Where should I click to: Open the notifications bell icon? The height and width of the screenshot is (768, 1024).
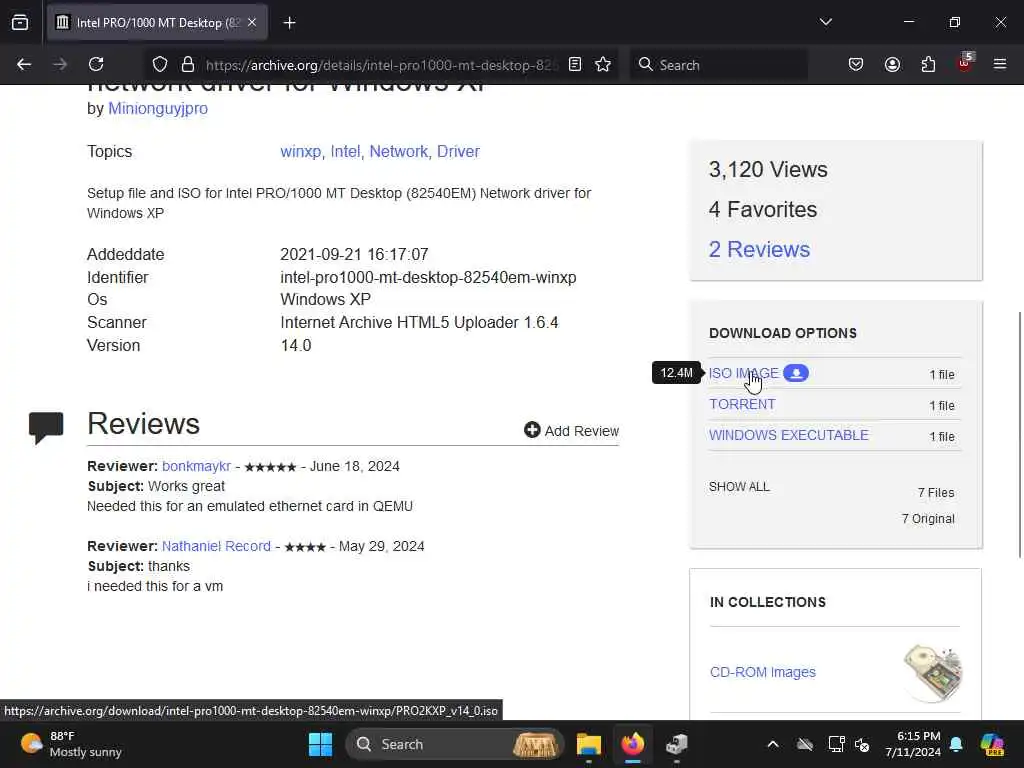956,744
